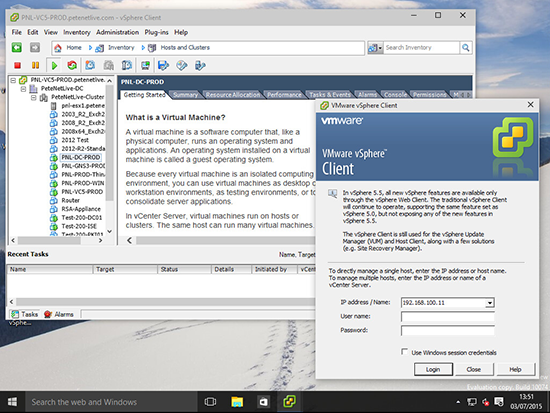The width and height of the screenshot is (550, 413).
Task: Click the Reset virtual machine icon
Action: tap(72, 65)
